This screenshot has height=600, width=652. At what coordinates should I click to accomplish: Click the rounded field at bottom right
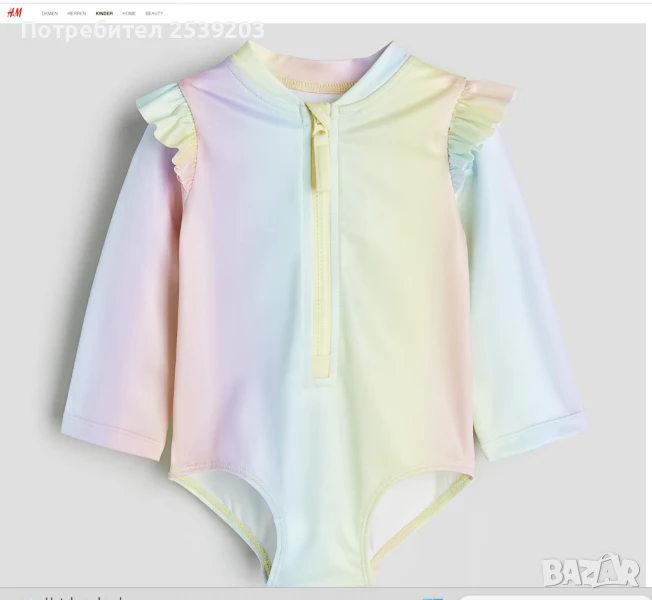550,597
